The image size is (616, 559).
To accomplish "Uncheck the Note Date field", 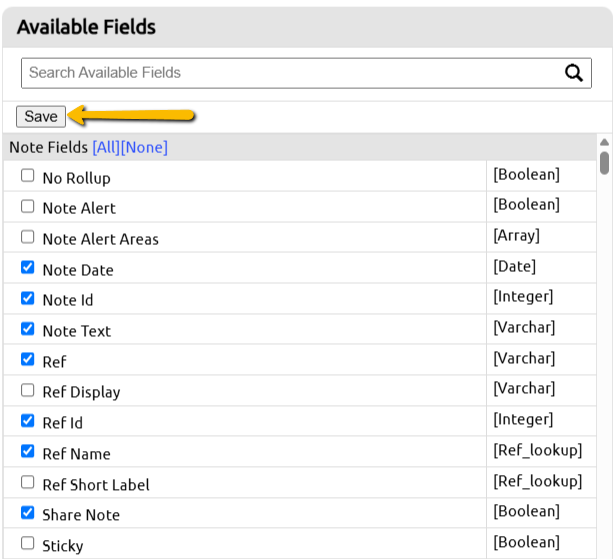I will pos(28,267).
